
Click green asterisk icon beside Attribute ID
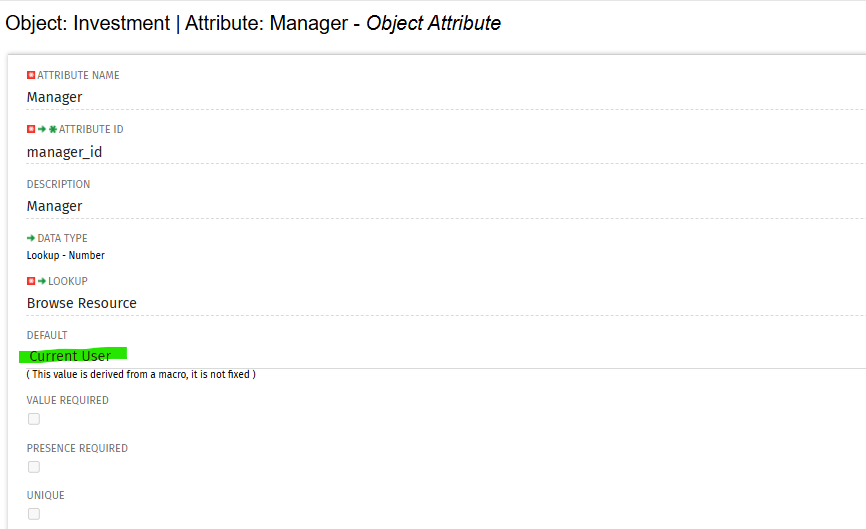(x=53, y=129)
